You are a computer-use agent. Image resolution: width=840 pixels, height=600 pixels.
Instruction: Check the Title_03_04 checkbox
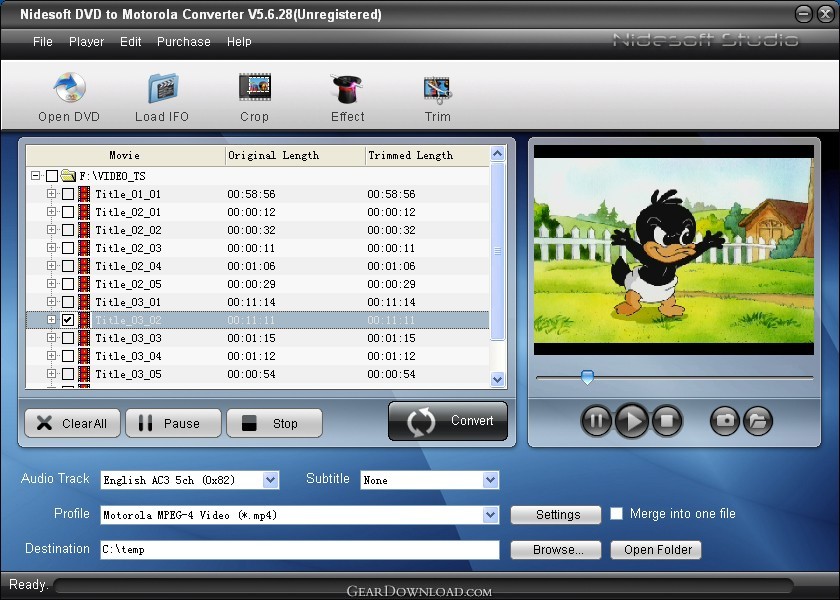[x=68, y=356]
